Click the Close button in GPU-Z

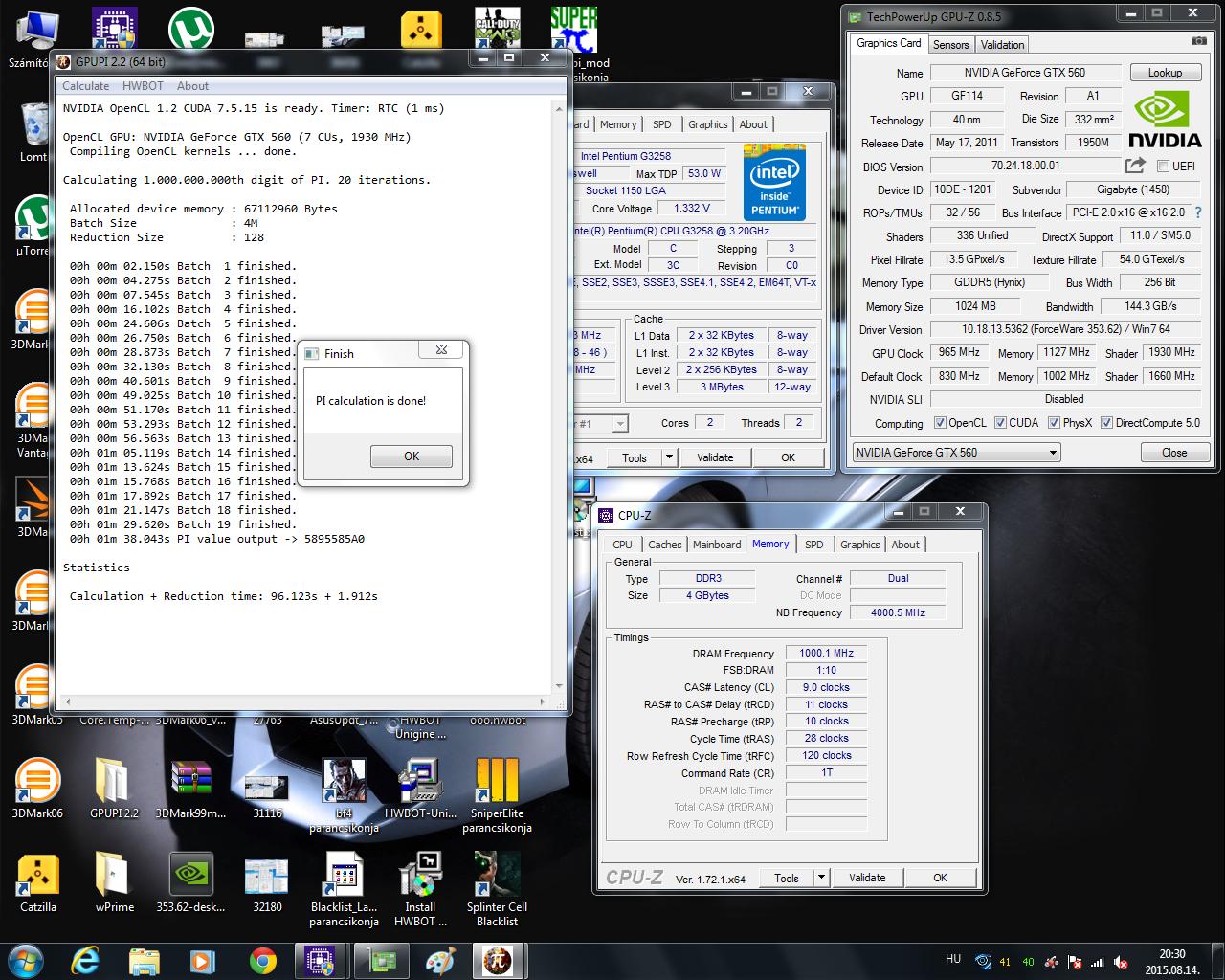tap(1174, 453)
